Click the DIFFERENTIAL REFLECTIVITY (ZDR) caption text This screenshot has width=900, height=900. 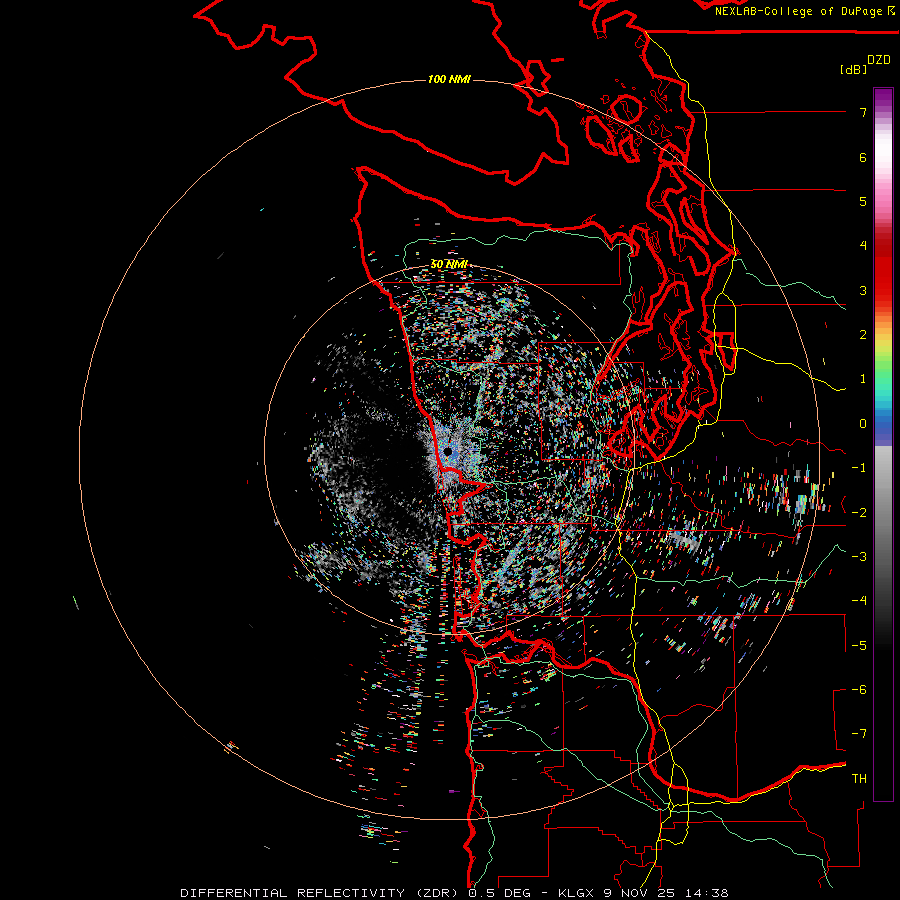tap(321, 893)
